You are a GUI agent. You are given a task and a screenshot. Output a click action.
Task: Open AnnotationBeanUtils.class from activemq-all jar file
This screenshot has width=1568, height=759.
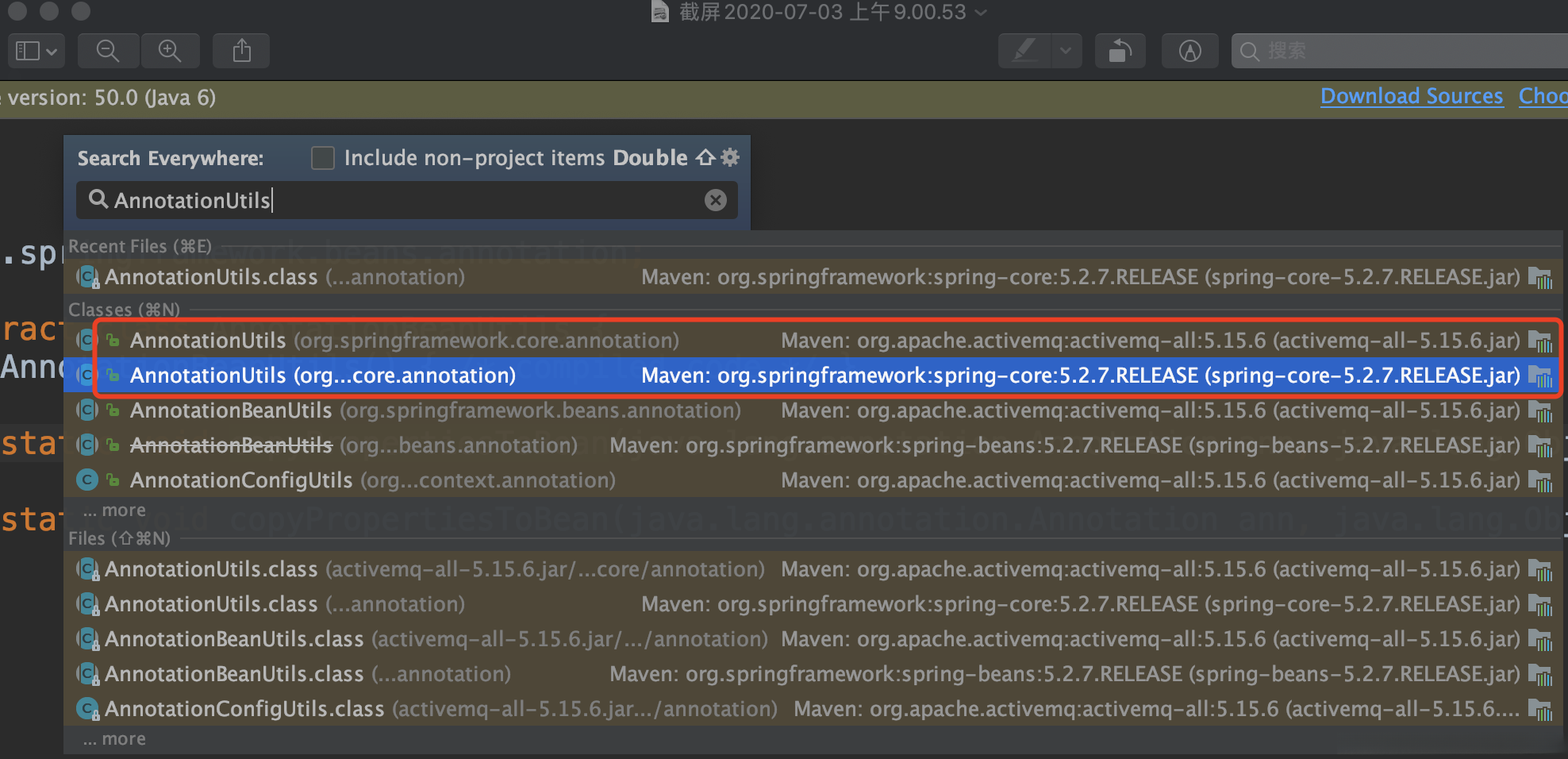pyautogui.click(x=813, y=639)
